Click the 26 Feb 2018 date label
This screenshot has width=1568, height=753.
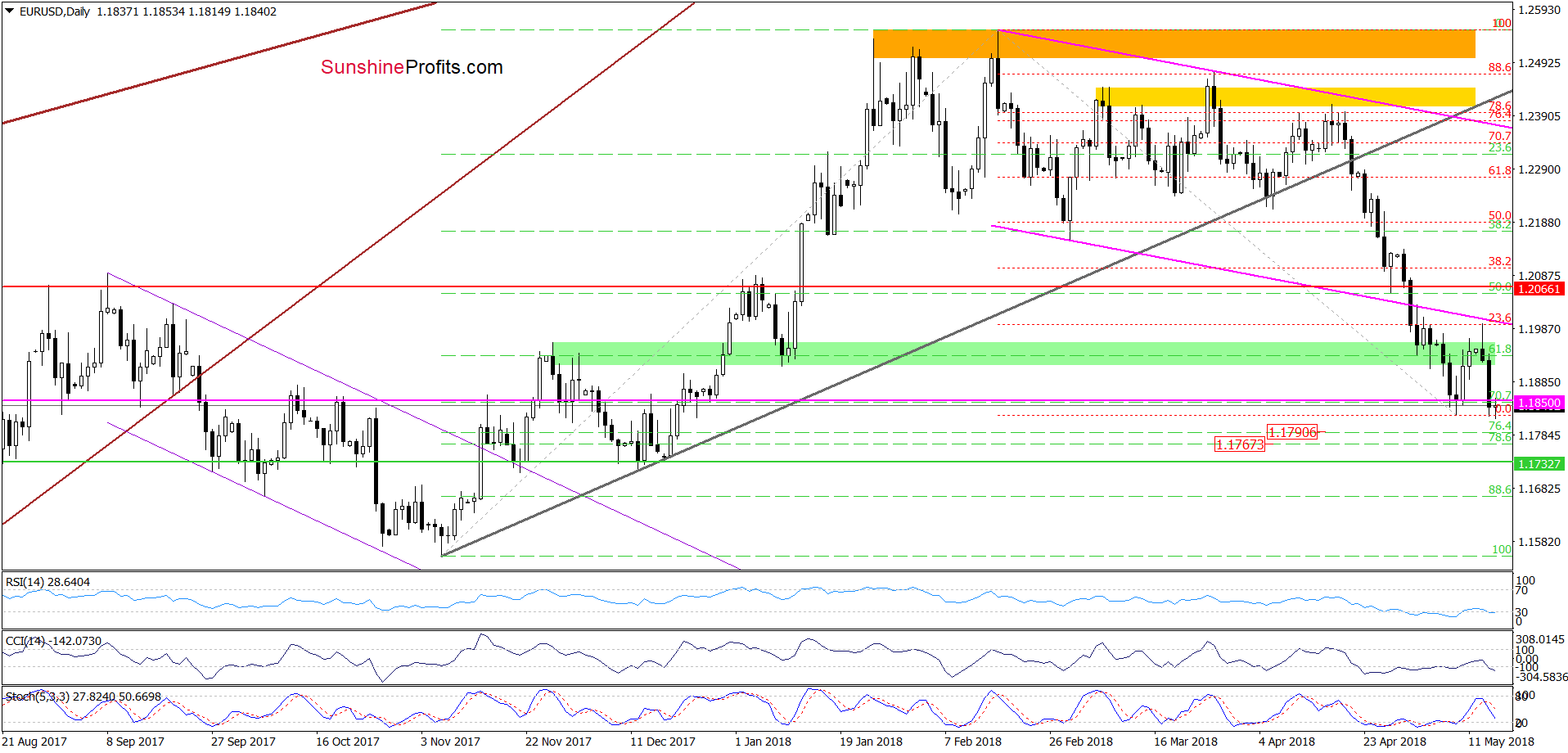click(1081, 742)
